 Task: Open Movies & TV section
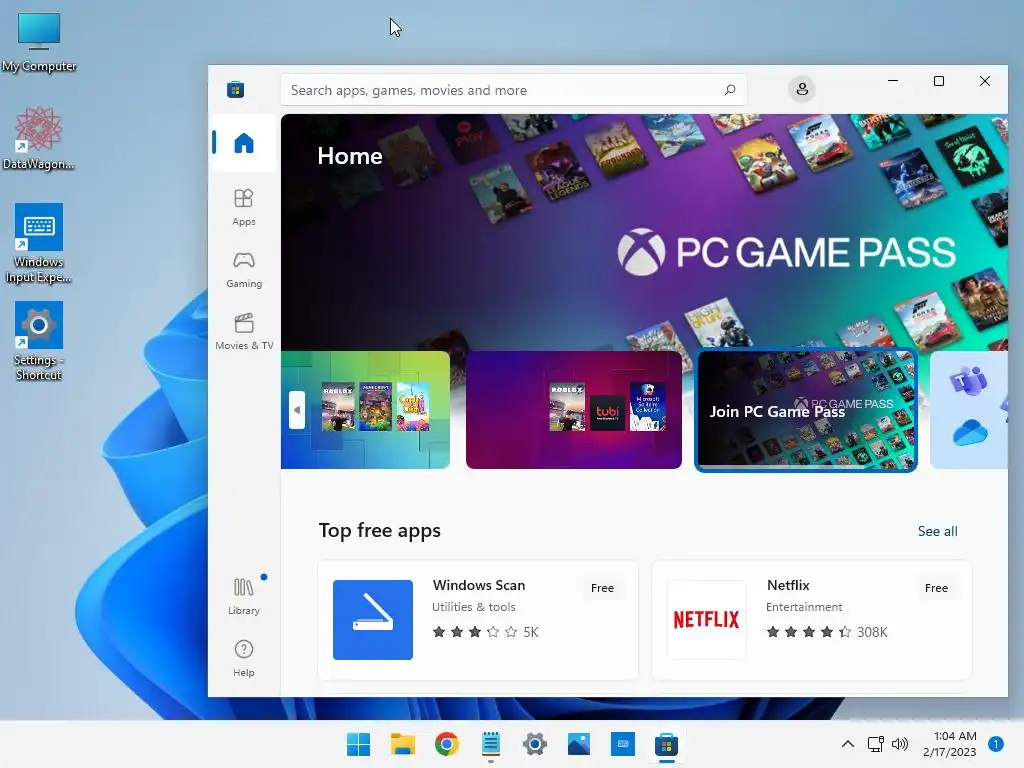pyautogui.click(x=244, y=332)
